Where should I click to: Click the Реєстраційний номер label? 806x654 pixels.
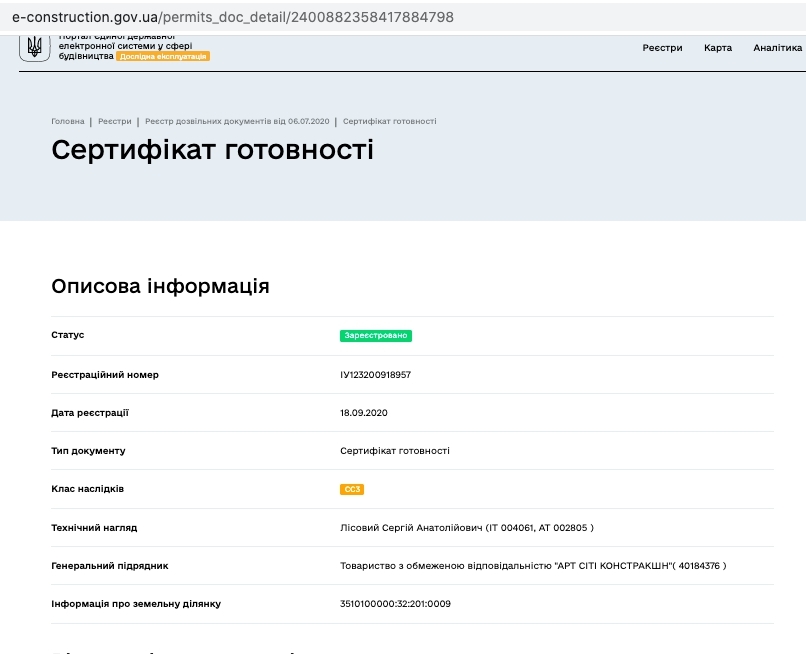coord(105,375)
